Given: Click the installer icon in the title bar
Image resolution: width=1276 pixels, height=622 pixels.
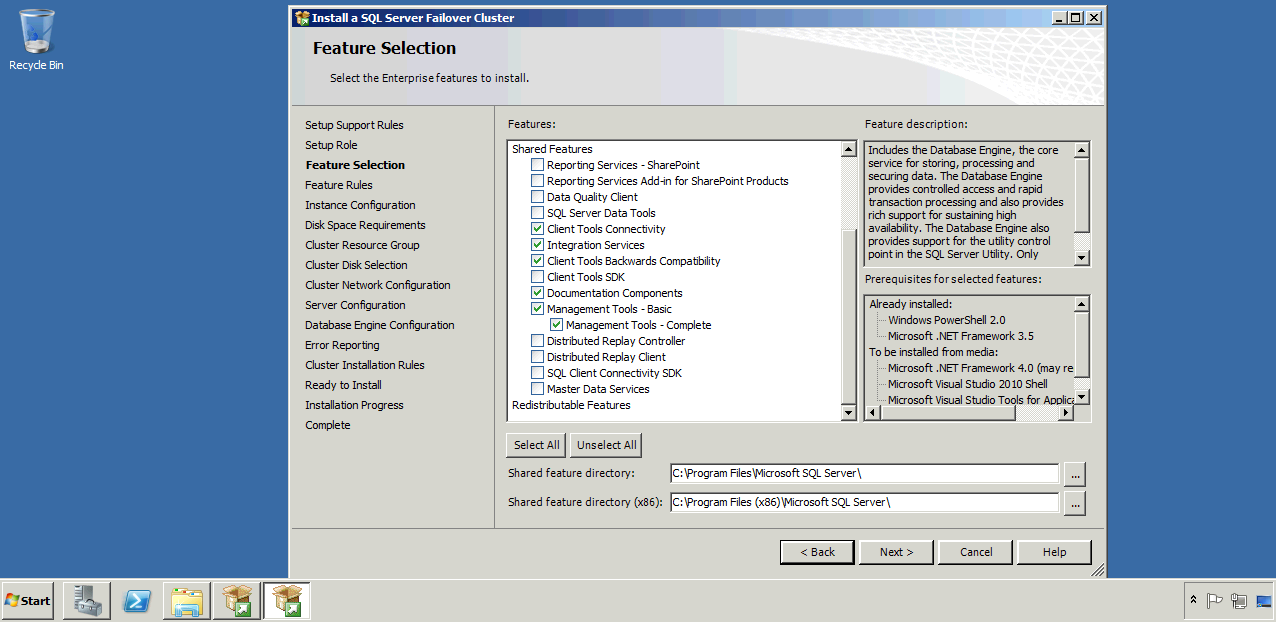Looking at the screenshot, I should 302,17.
